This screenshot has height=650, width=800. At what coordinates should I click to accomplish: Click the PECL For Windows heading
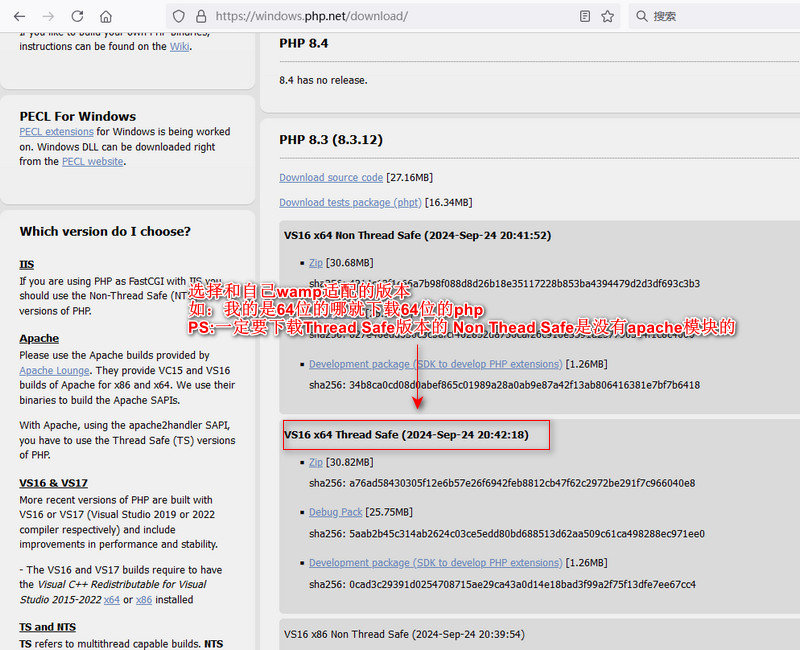(x=78, y=116)
